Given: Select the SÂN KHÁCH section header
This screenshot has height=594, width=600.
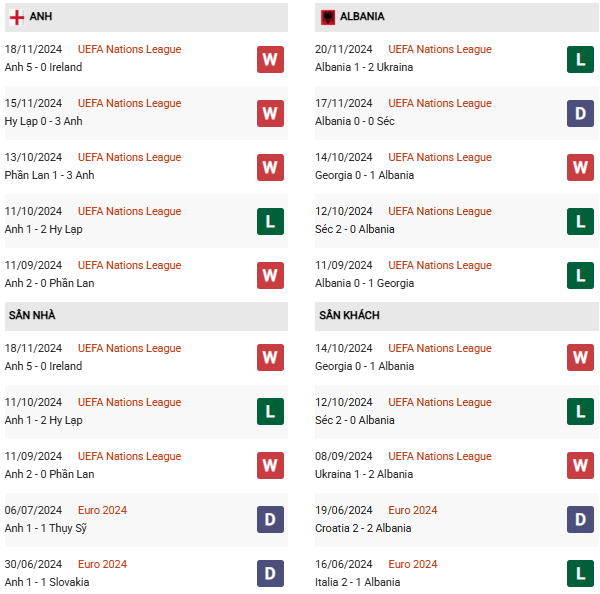Looking at the screenshot, I should pyautogui.click(x=456, y=316).
